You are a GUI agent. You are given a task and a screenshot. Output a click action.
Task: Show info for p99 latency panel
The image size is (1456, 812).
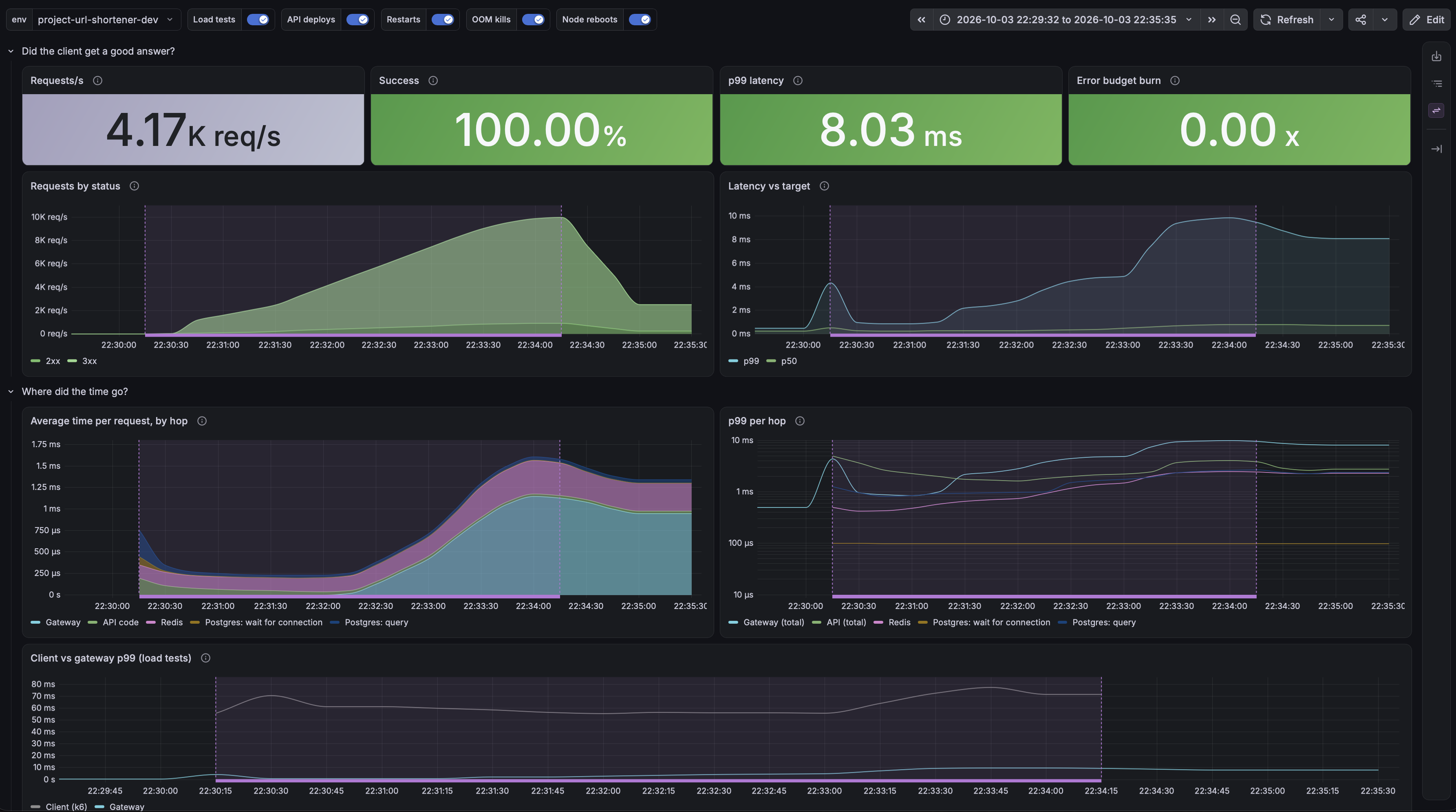point(798,80)
